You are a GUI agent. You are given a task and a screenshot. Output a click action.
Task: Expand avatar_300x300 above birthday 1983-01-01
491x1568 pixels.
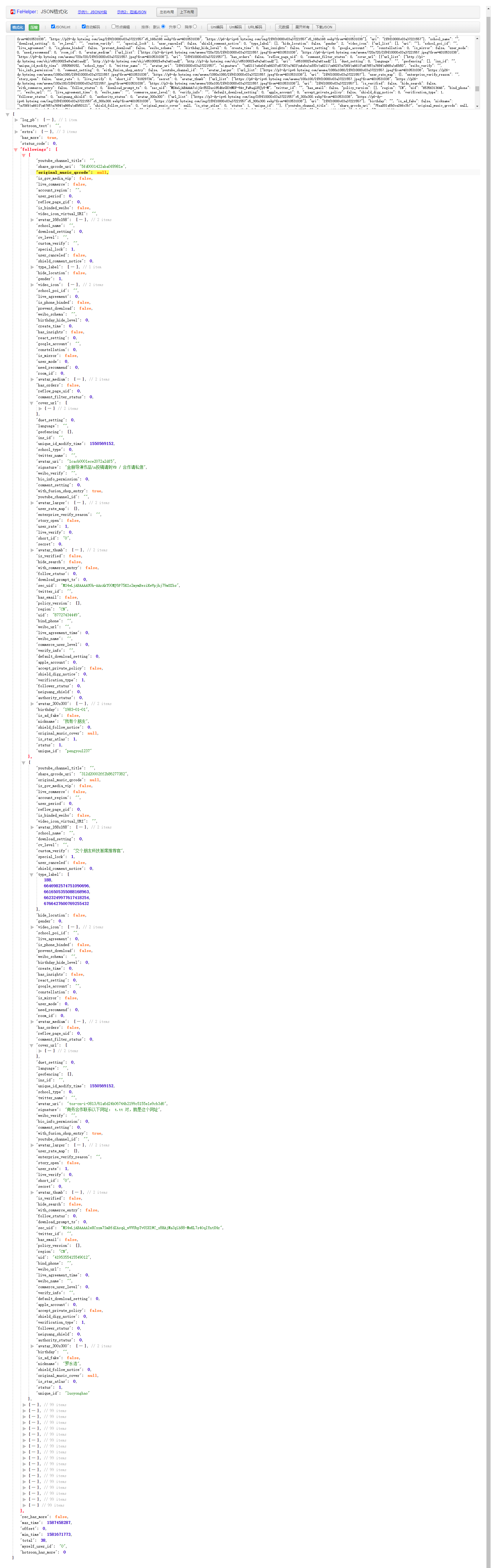point(32,704)
